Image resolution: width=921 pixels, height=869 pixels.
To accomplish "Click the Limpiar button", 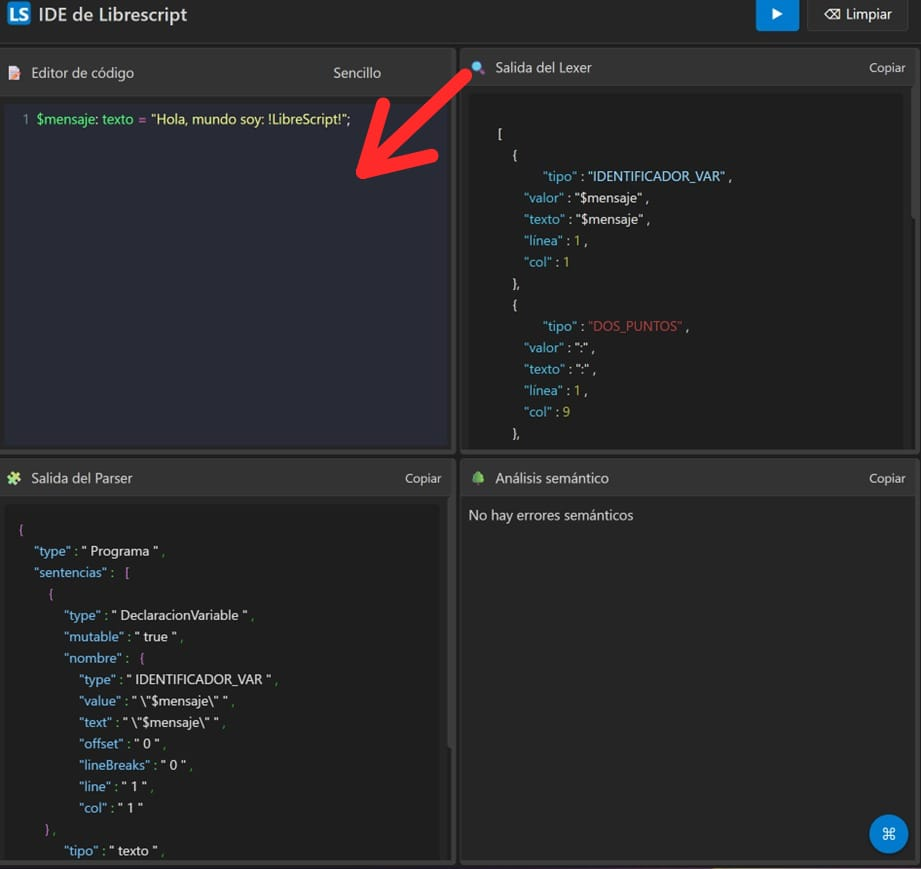I will pos(858,14).
